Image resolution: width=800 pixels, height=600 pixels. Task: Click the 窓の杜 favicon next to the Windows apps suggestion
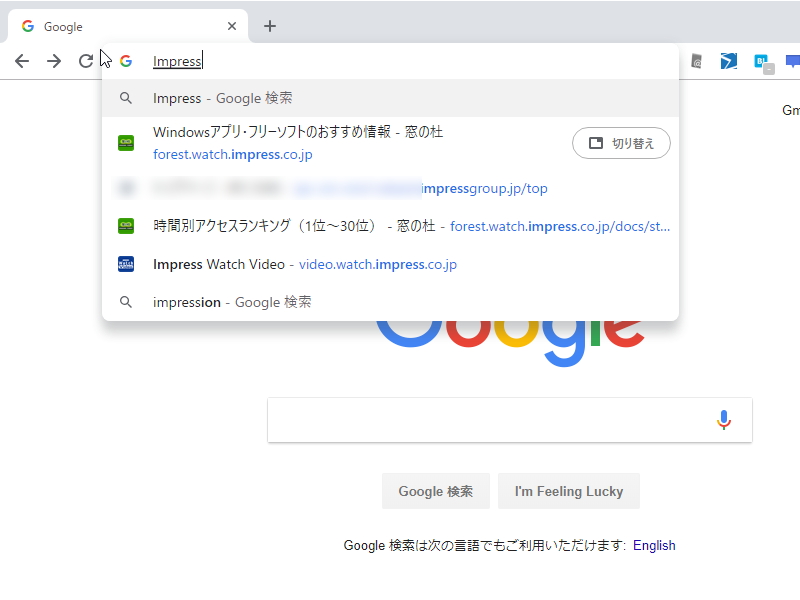pos(126,143)
